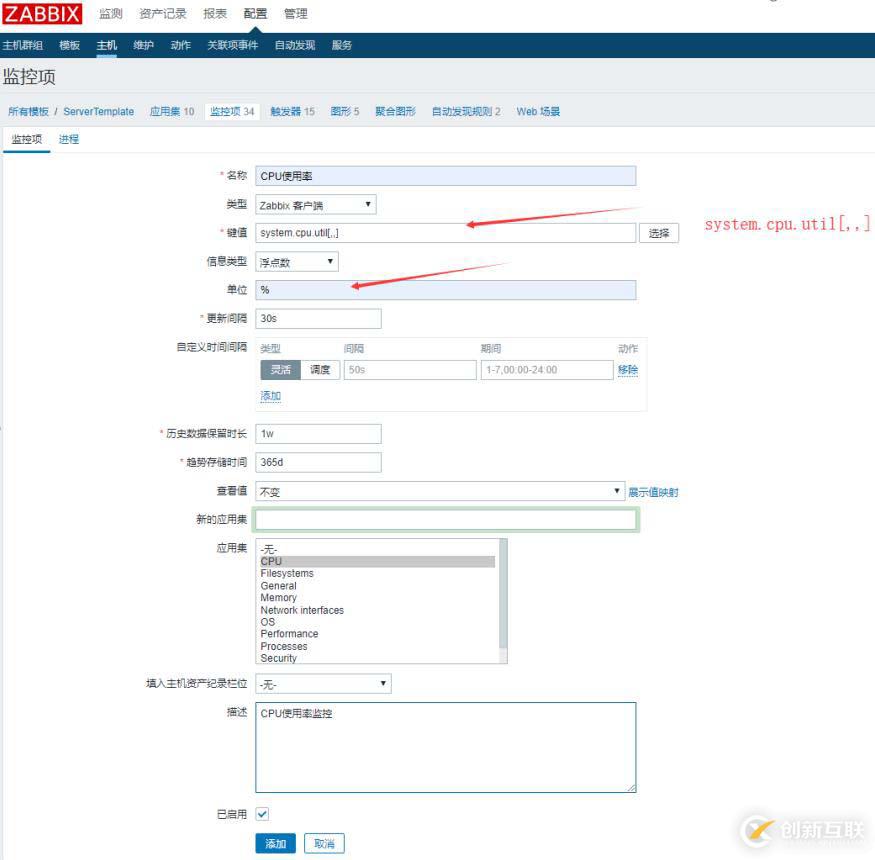Click the 应用集 list scrollbar
The width and height of the screenshot is (875, 860).
coord(503,601)
